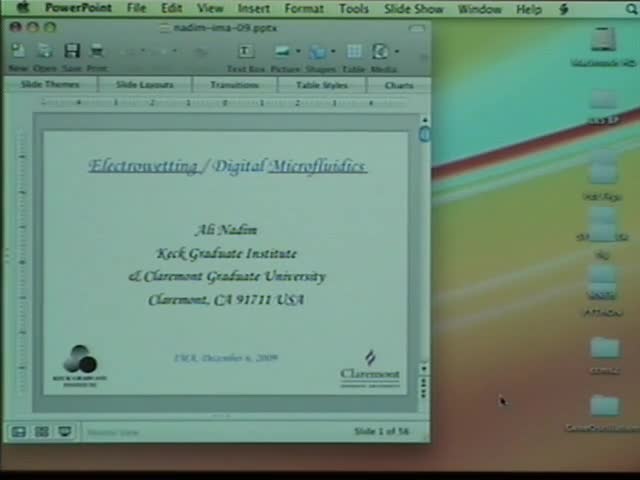Viewport: 640px width, 480px height.
Task: Open the Help menu
Action: (x=529, y=9)
